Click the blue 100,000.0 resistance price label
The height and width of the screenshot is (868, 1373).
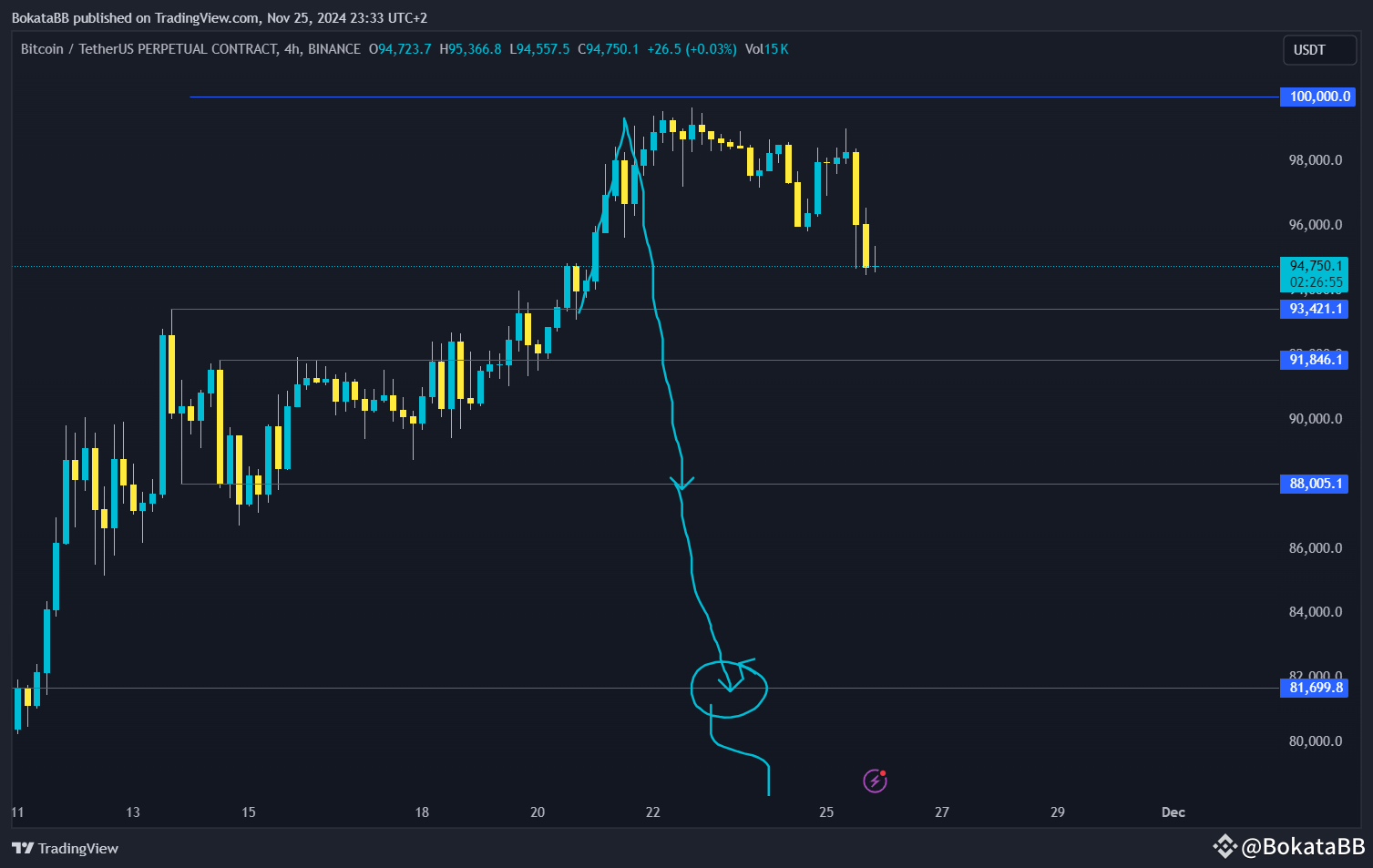pos(1317,96)
